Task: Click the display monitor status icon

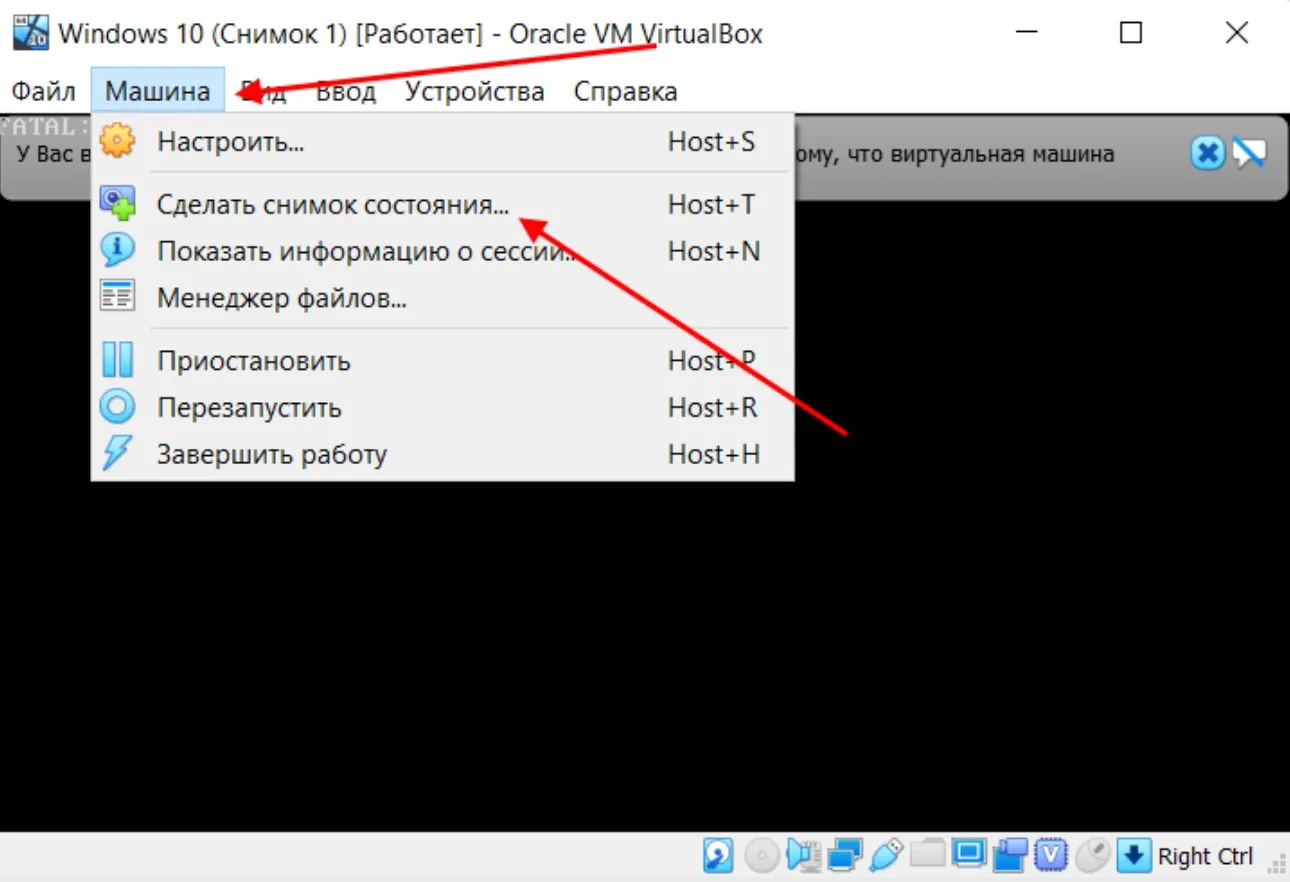Action: click(x=969, y=855)
